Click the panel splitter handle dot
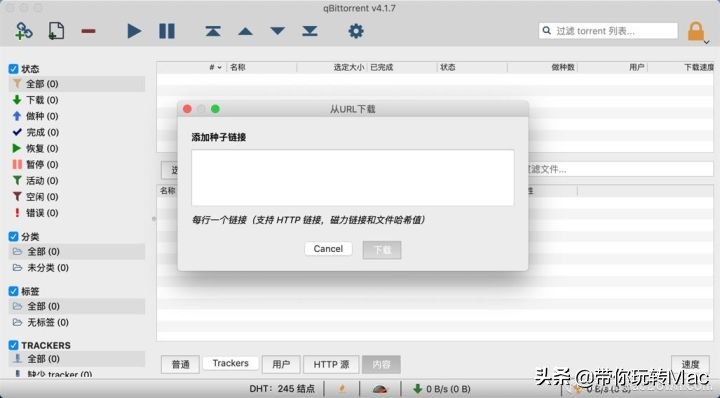Screen dimensions: 720x398 [x=154, y=219]
